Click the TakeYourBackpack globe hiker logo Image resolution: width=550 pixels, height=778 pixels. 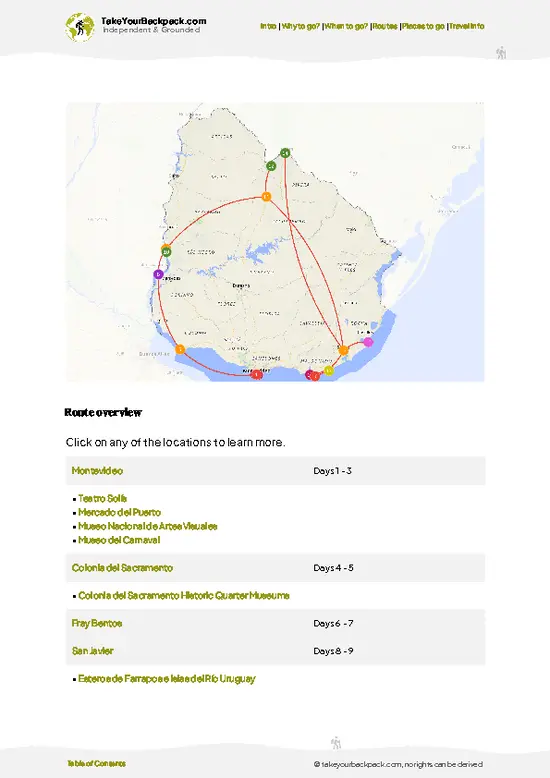coord(79,27)
